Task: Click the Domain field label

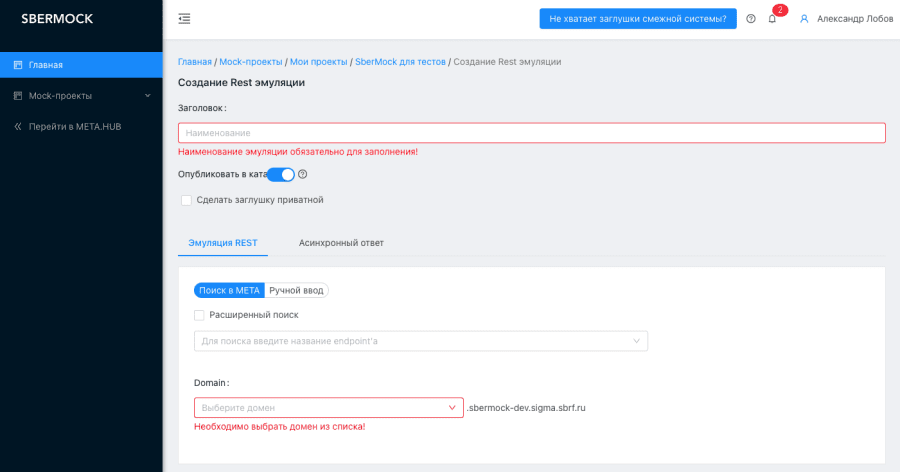Action: pos(211,383)
